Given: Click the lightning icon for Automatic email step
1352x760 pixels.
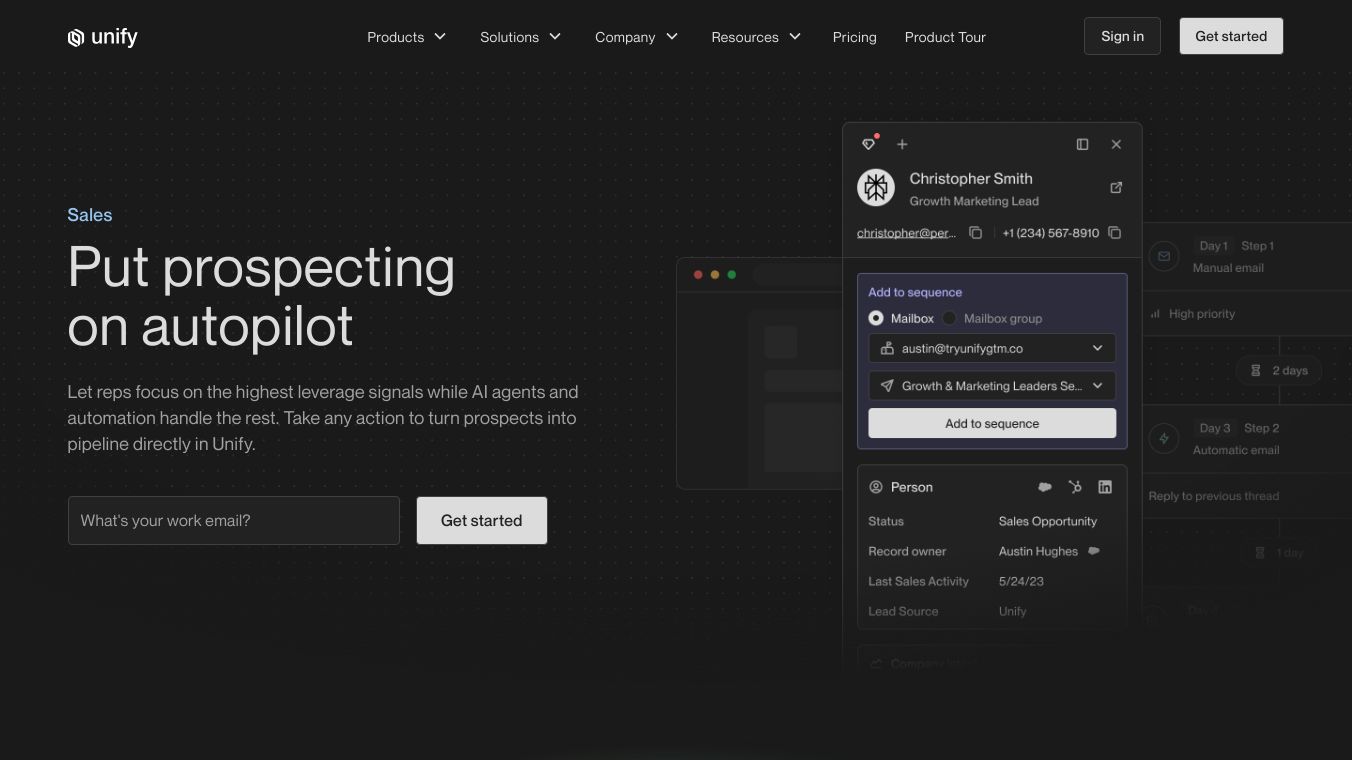Looking at the screenshot, I should 1164,438.
